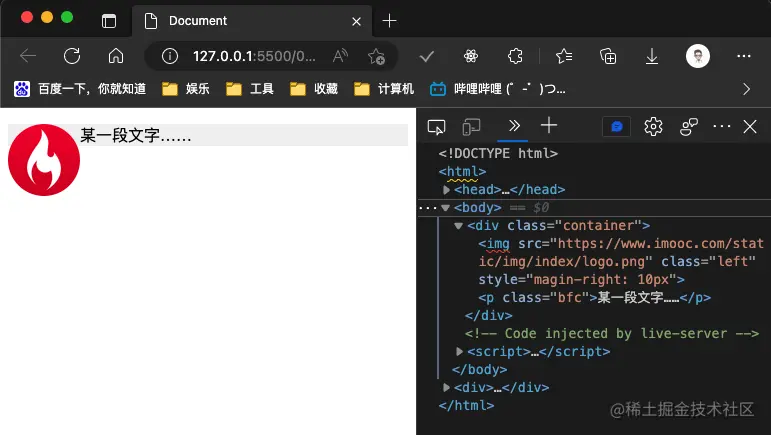771x435 pixels.
Task: Expand the collapsed div node after body
Action: pyautogui.click(x=446, y=387)
